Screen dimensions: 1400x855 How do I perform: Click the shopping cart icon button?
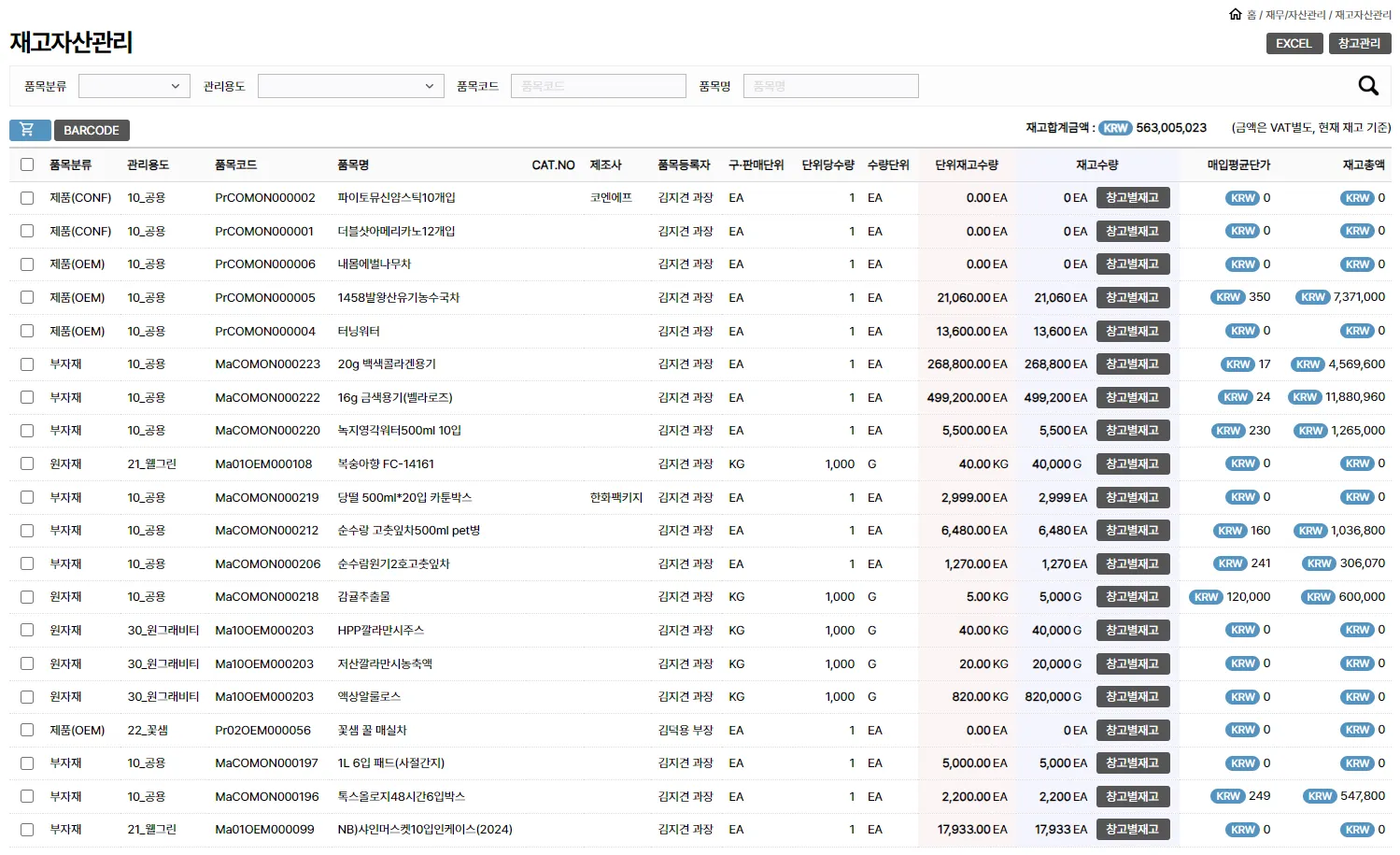[29, 130]
